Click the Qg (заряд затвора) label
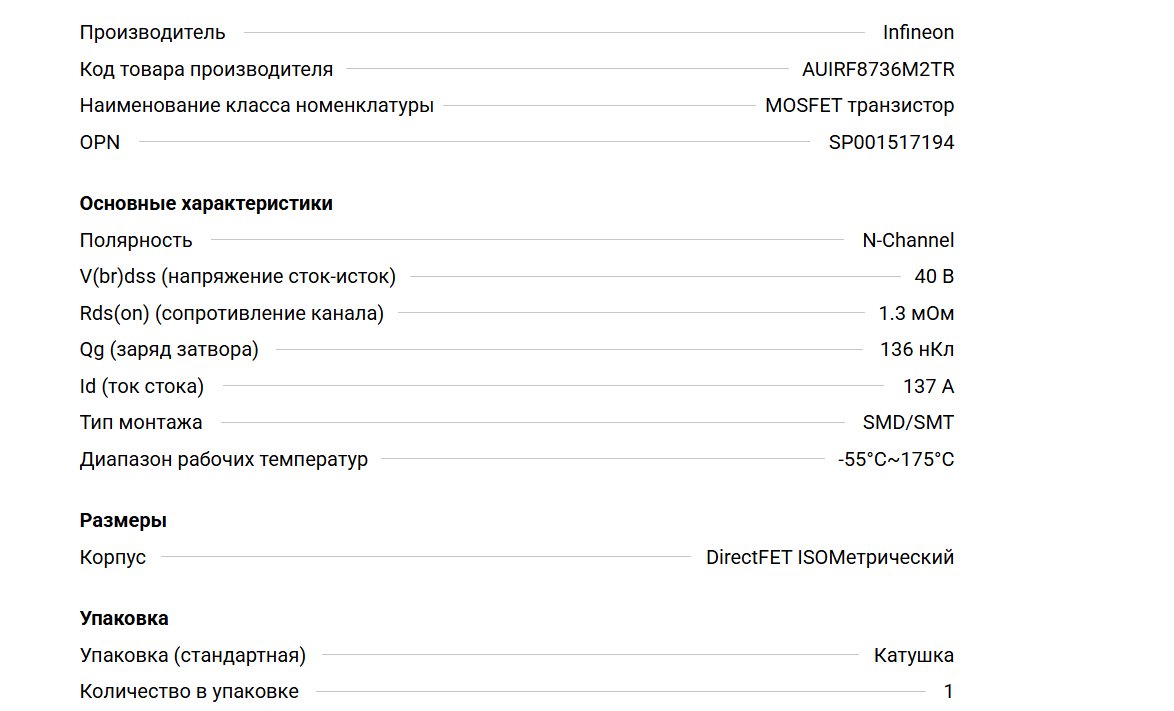This screenshot has height=711, width=1174. 169,349
